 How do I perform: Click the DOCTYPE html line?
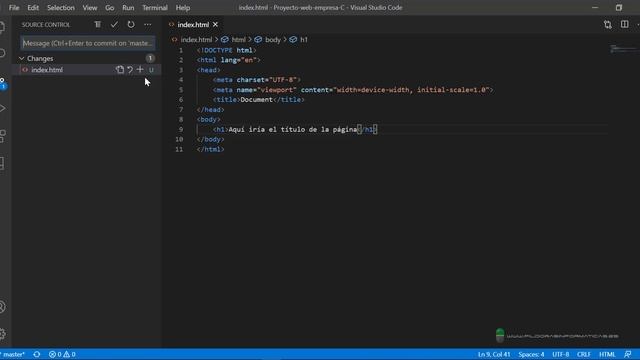coord(227,50)
